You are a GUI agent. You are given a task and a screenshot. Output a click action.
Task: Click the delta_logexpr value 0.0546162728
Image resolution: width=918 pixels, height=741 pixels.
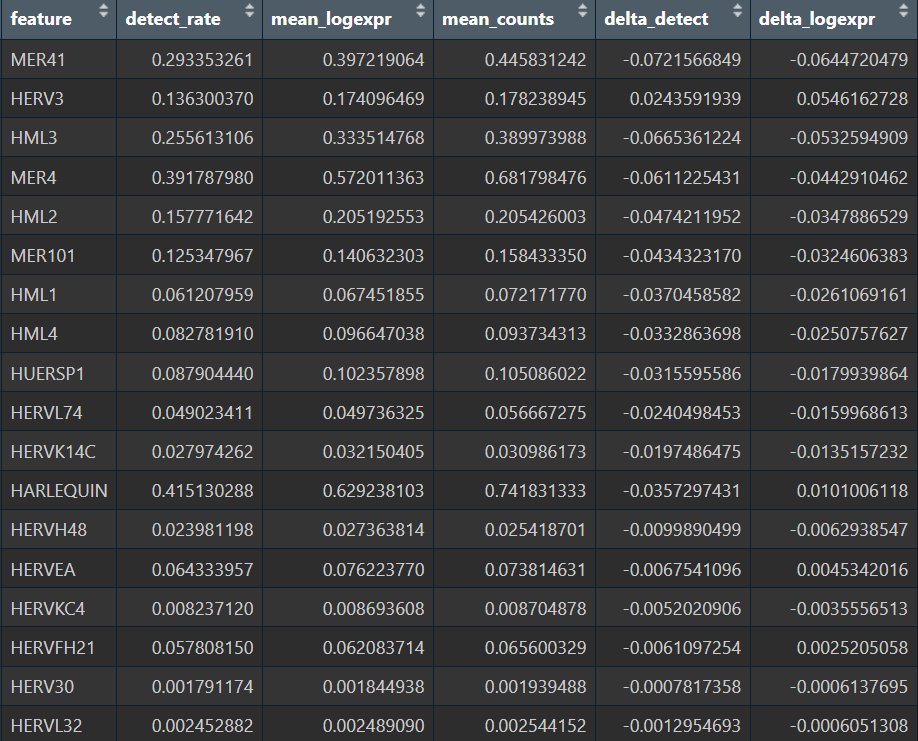pyautogui.click(x=852, y=99)
